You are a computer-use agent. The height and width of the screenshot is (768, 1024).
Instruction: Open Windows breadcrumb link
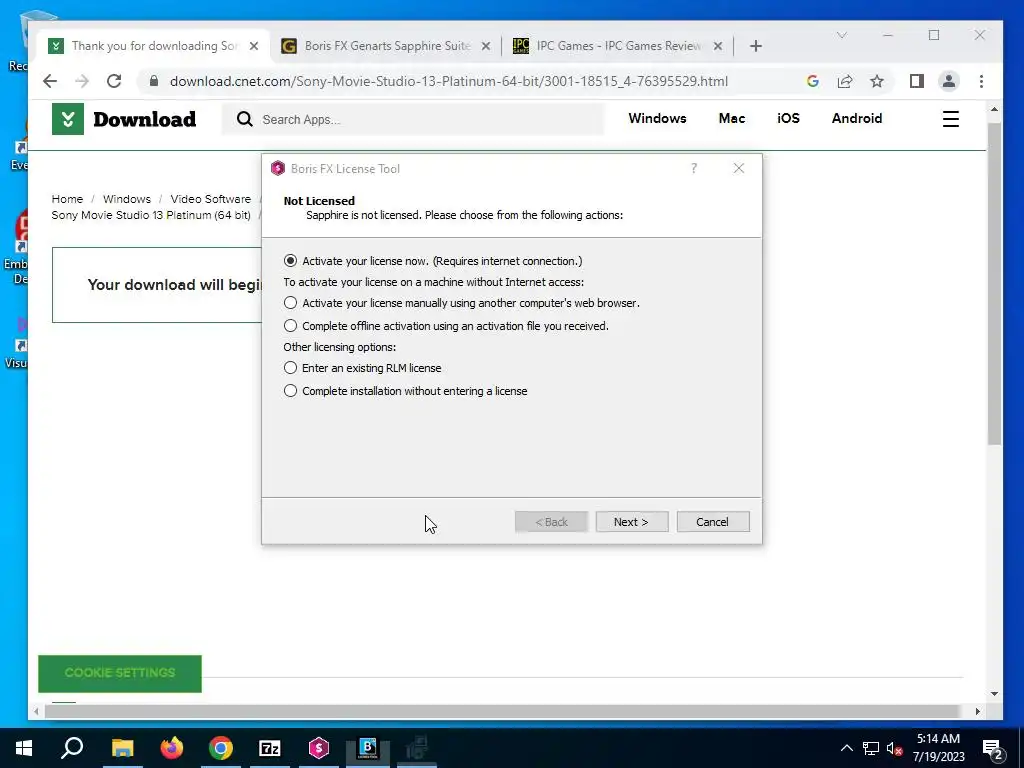[x=127, y=199]
